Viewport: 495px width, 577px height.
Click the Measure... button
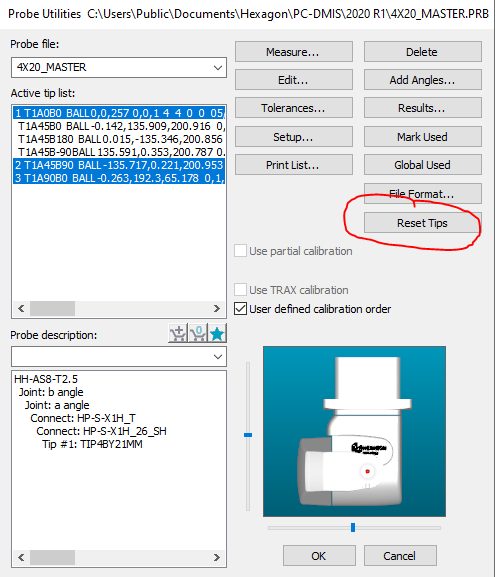[294, 52]
